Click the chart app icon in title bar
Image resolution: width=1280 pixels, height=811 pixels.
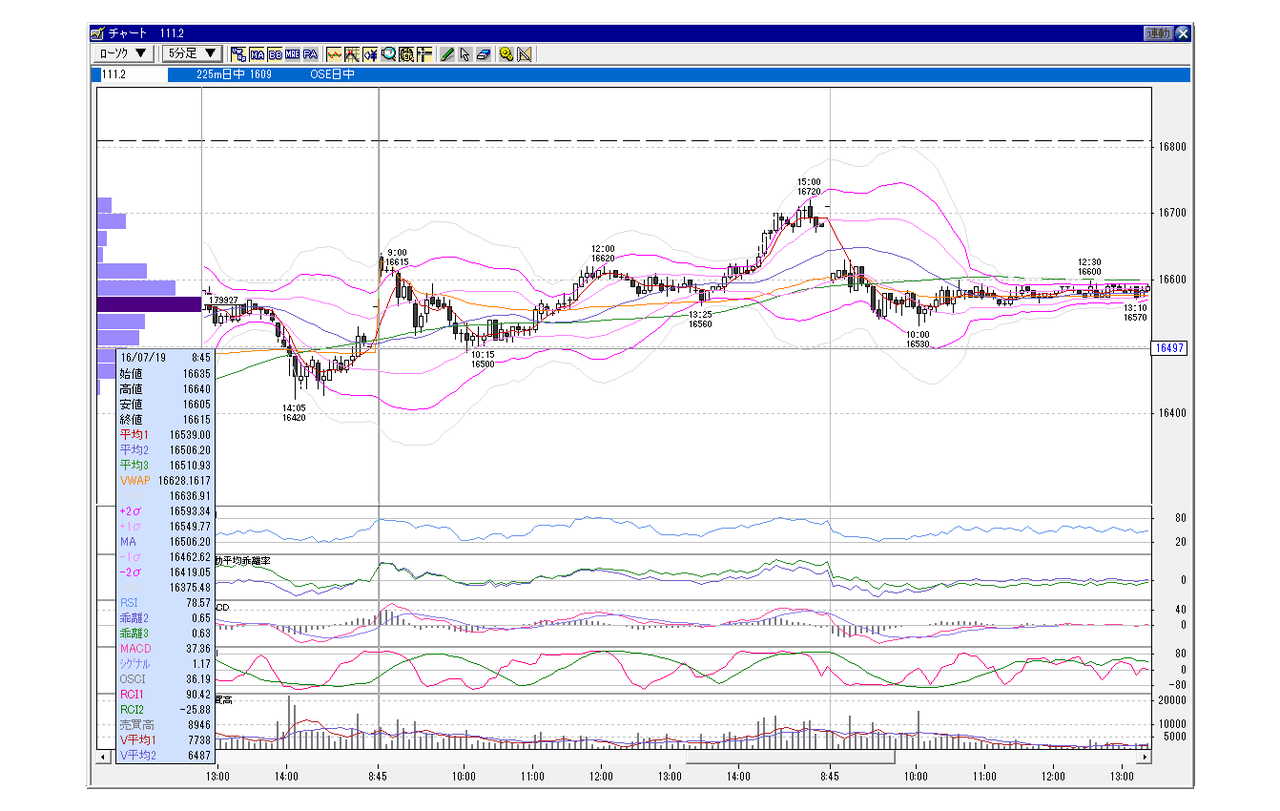(x=98, y=33)
